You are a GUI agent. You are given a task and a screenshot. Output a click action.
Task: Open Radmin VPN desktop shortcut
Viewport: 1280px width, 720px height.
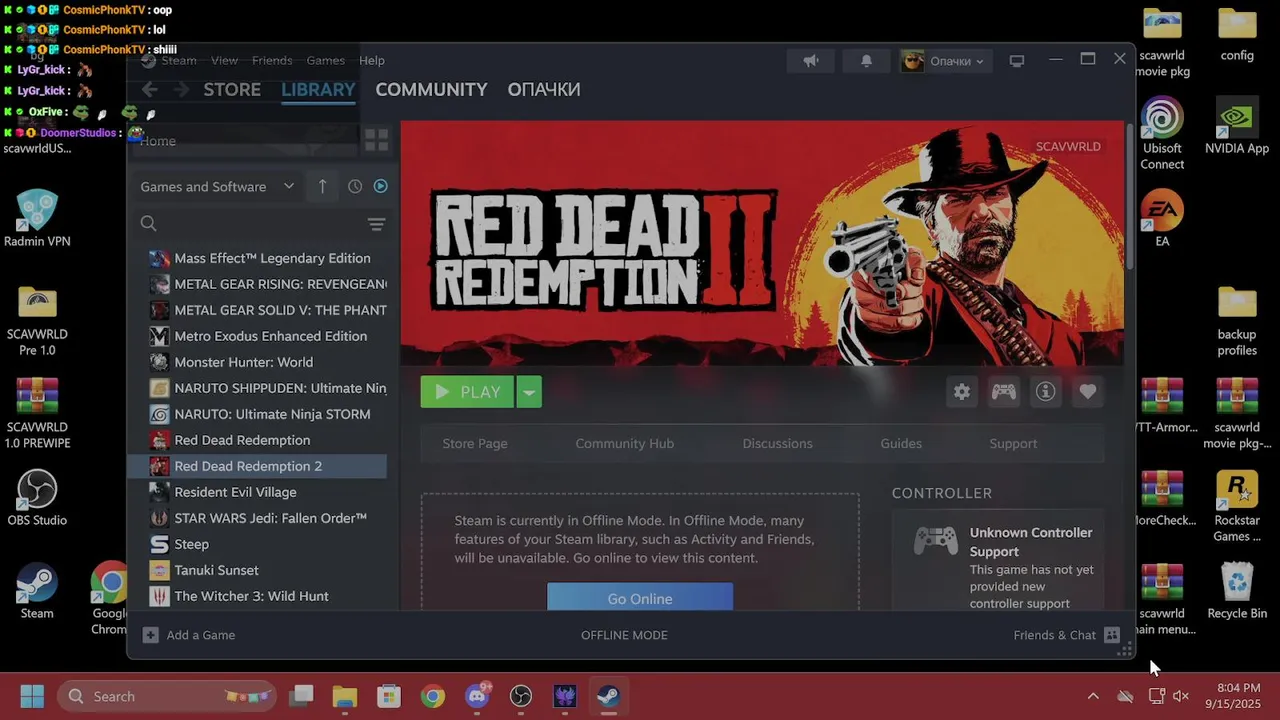37,218
